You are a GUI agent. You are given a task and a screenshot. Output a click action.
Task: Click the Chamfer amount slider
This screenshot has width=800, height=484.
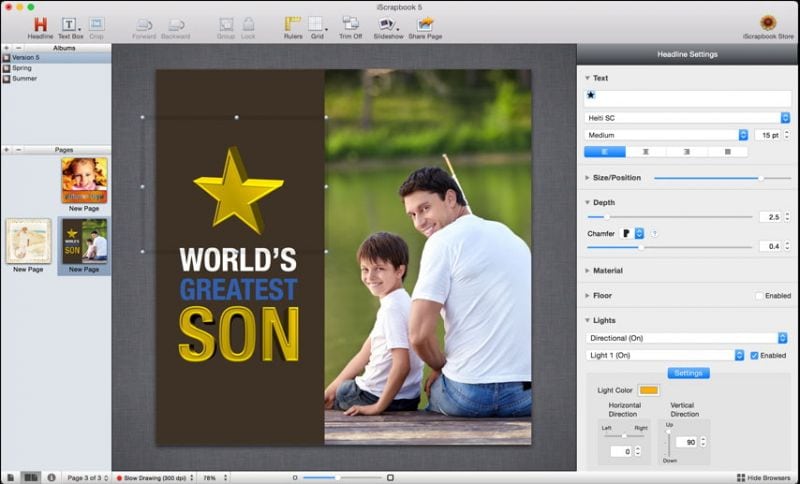click(x=669, y=247)
